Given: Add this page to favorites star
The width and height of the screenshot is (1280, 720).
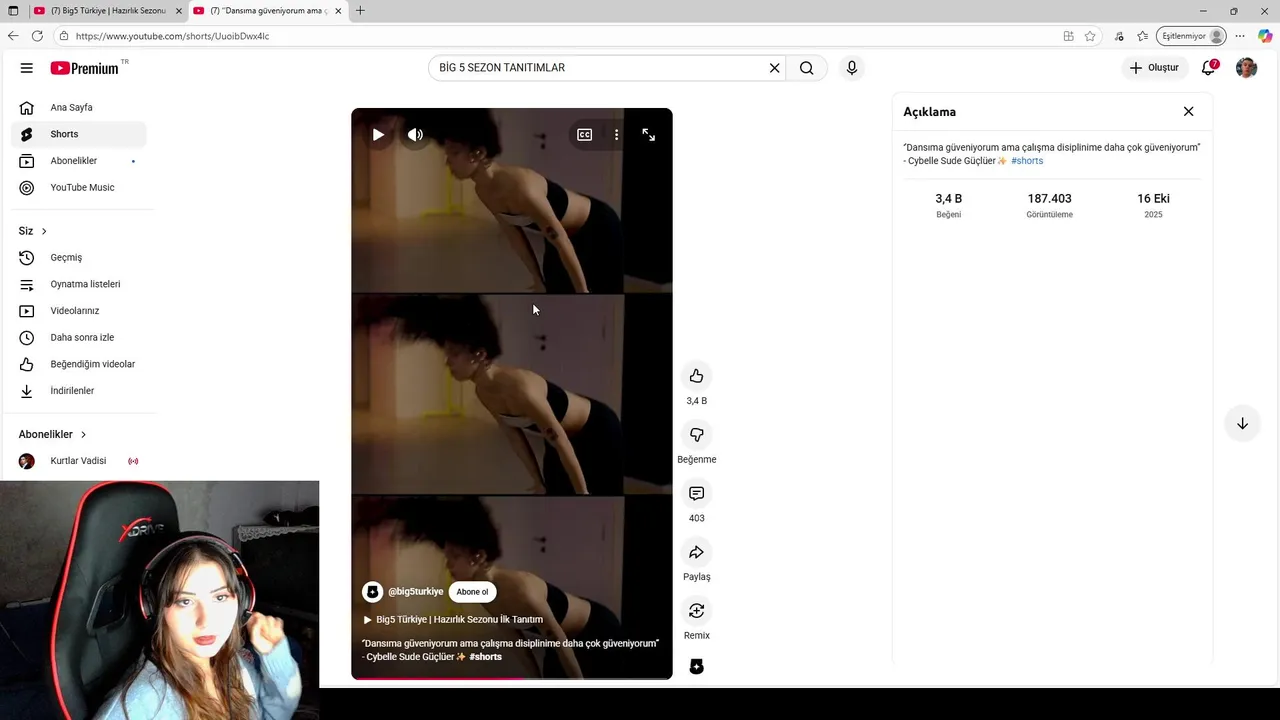Looking at the screenshot, I should (1090, 36).
